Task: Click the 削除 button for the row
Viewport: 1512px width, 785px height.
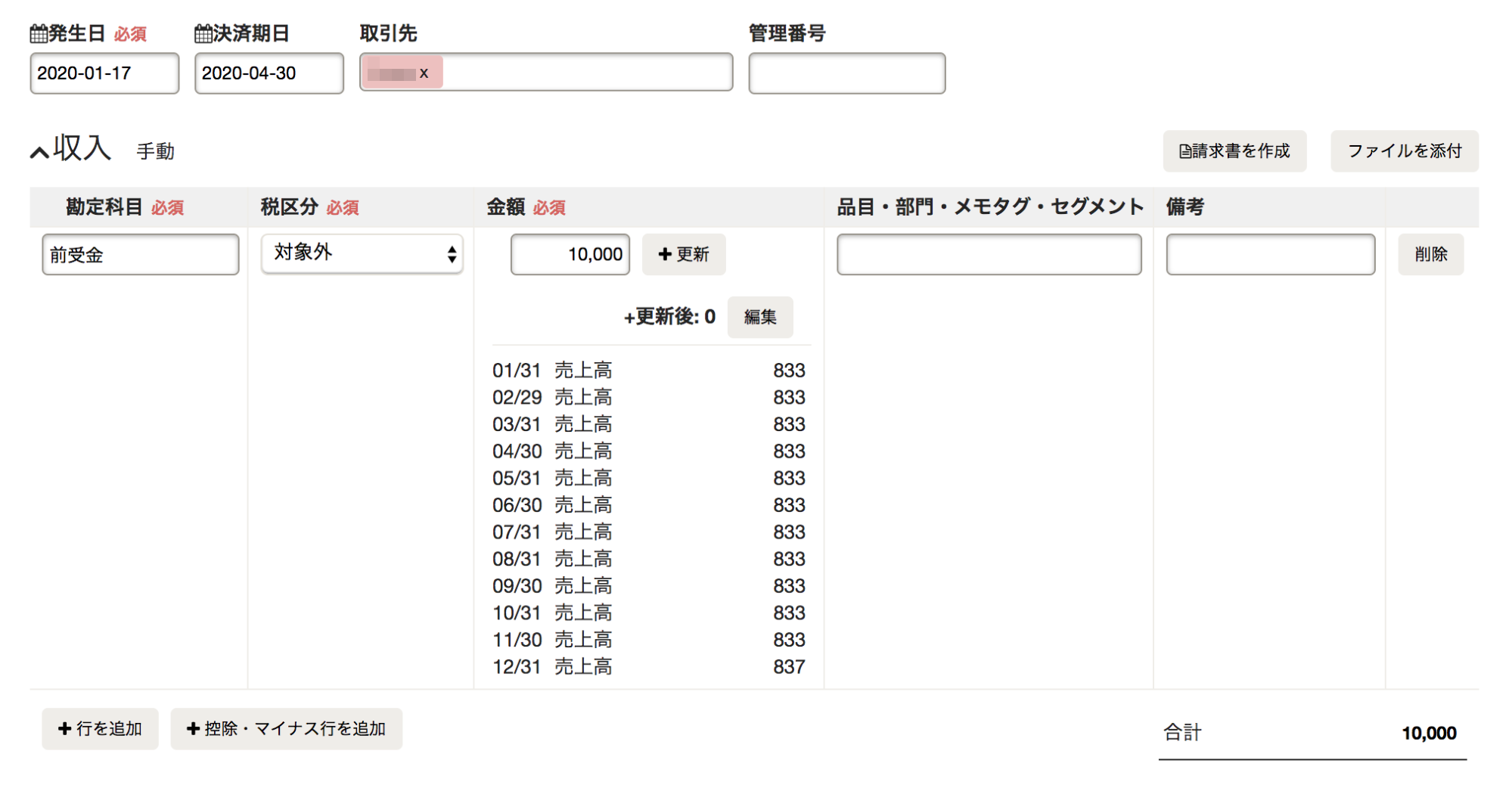Action: click(1431, 254)
